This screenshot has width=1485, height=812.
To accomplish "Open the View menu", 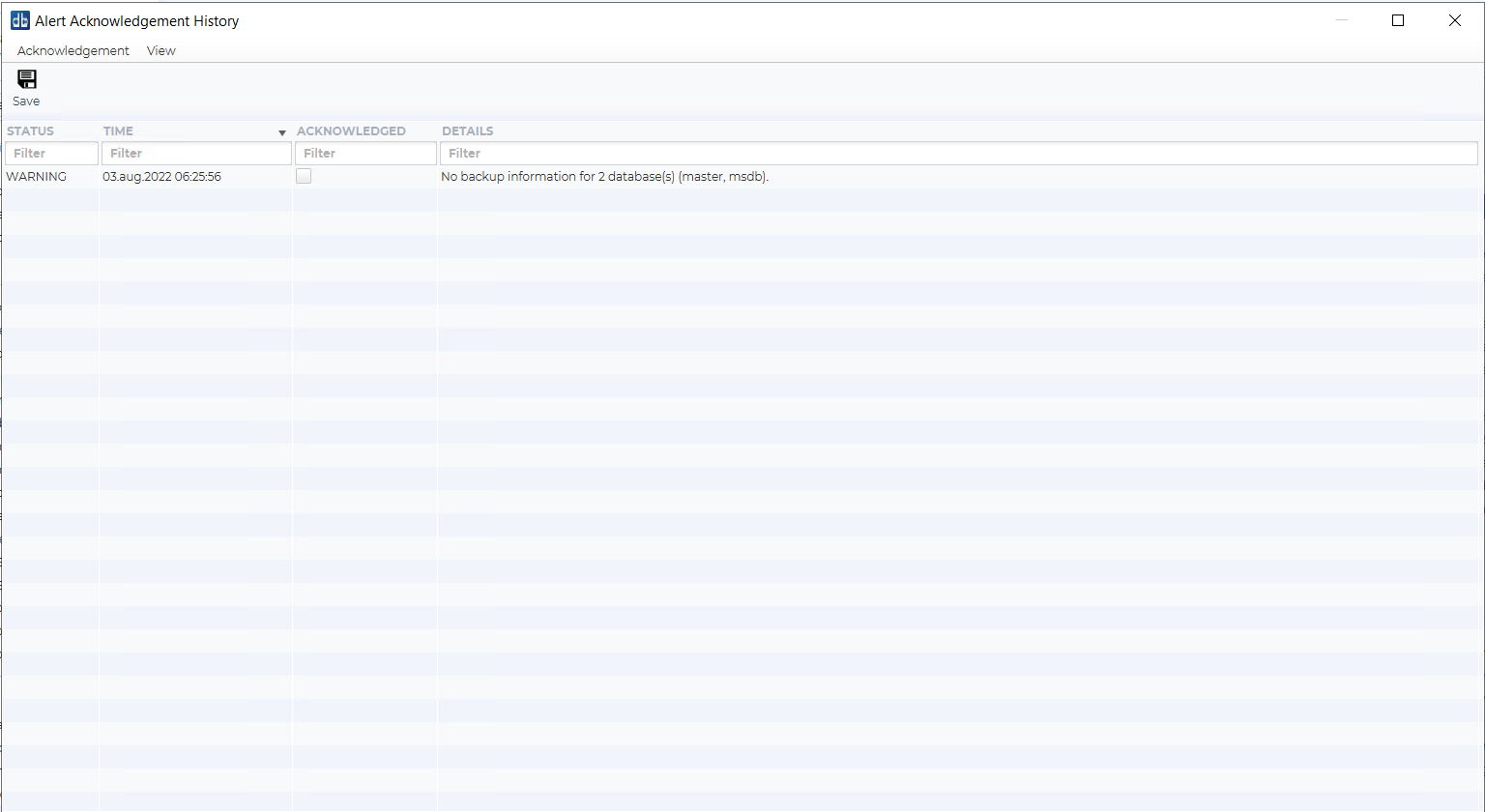I will pos(160,51).
